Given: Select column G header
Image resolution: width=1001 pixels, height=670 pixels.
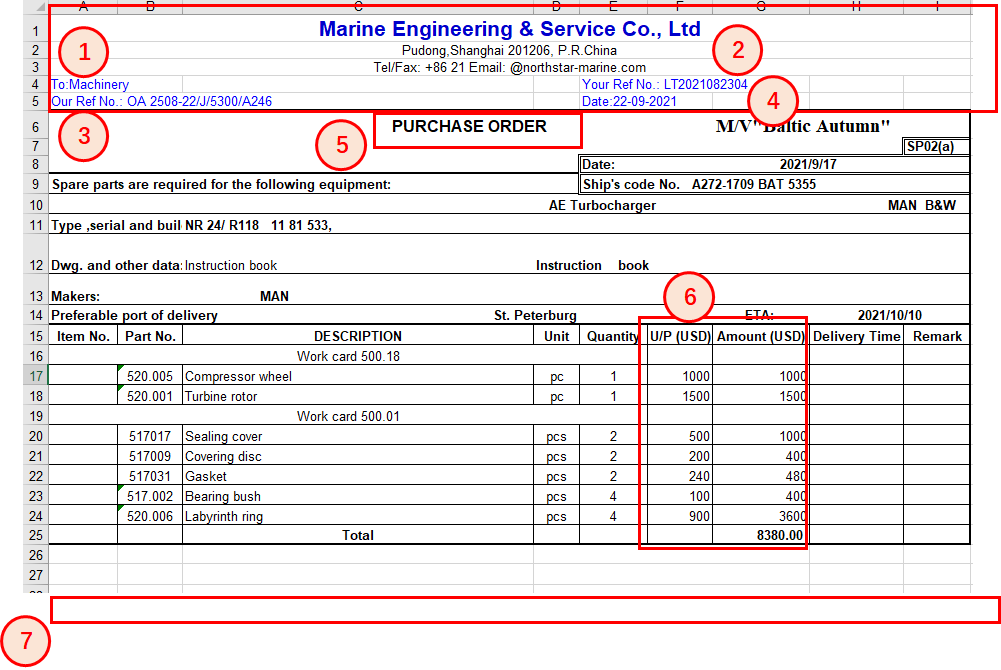Looking at the screenshot, I should 759,7.
